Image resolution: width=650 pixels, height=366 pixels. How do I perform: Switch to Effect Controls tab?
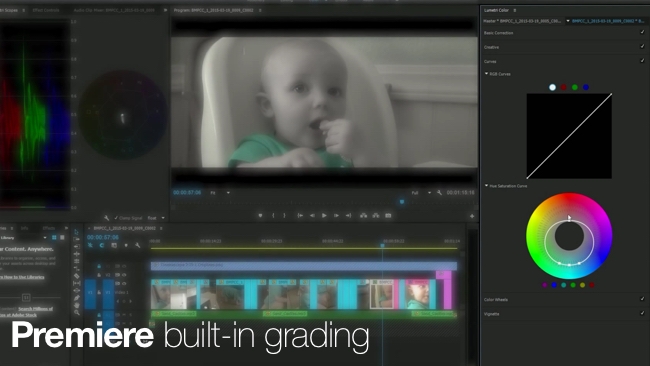point(46,10)
